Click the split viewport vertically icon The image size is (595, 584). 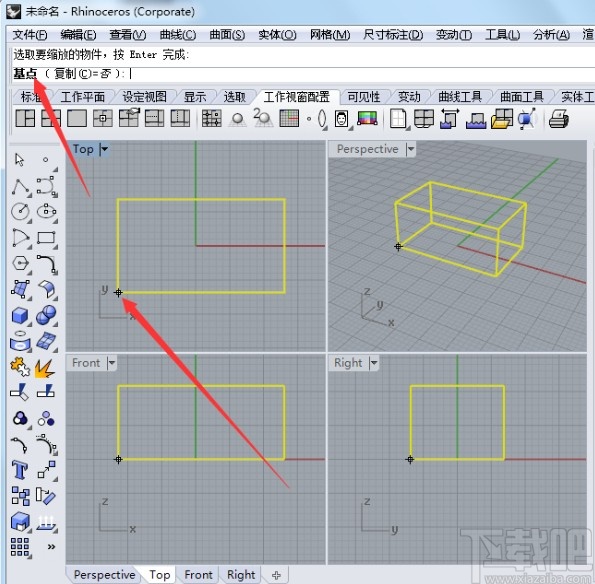point(181,118)
